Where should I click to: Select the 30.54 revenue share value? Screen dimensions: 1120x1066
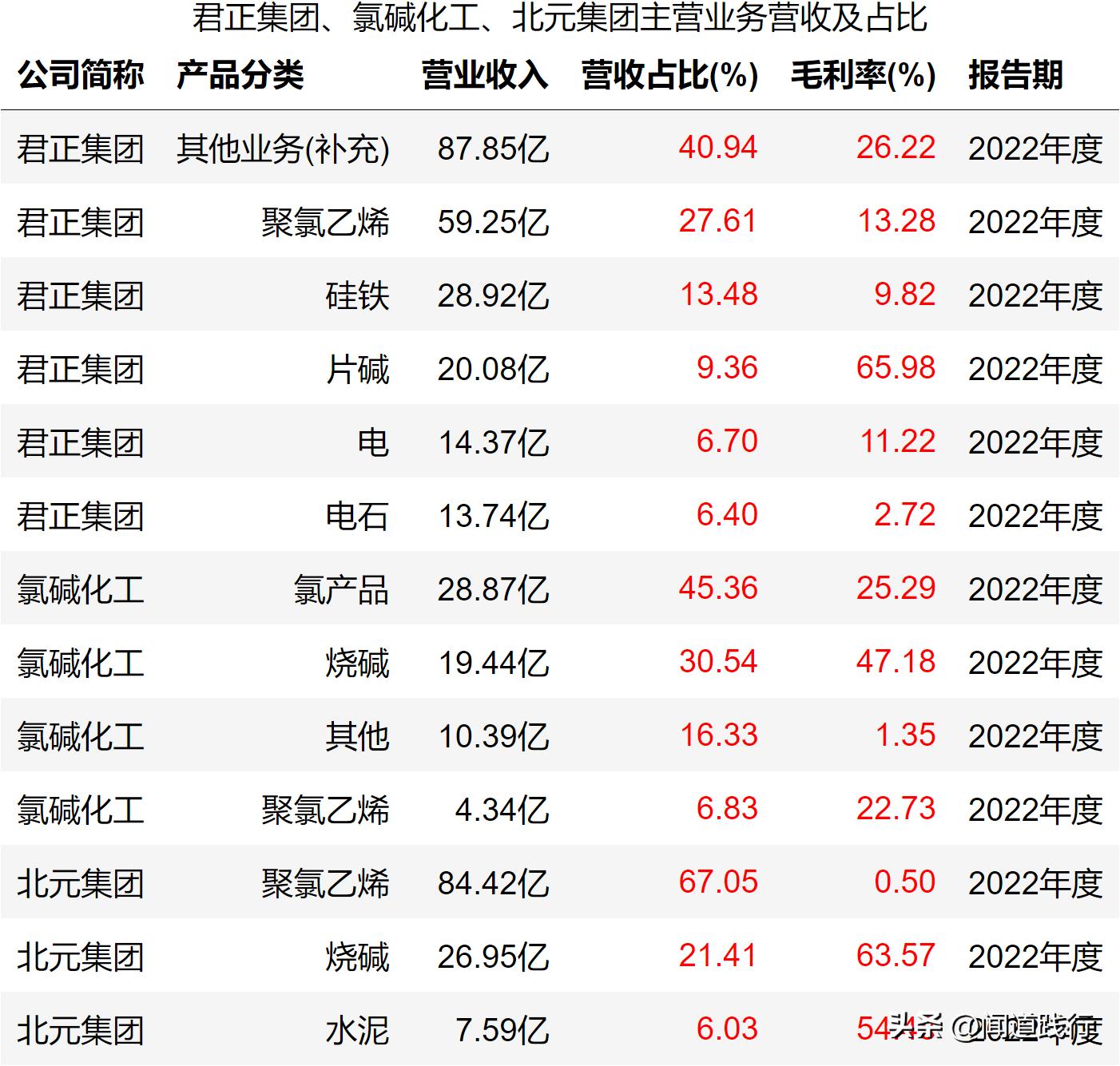718,662
